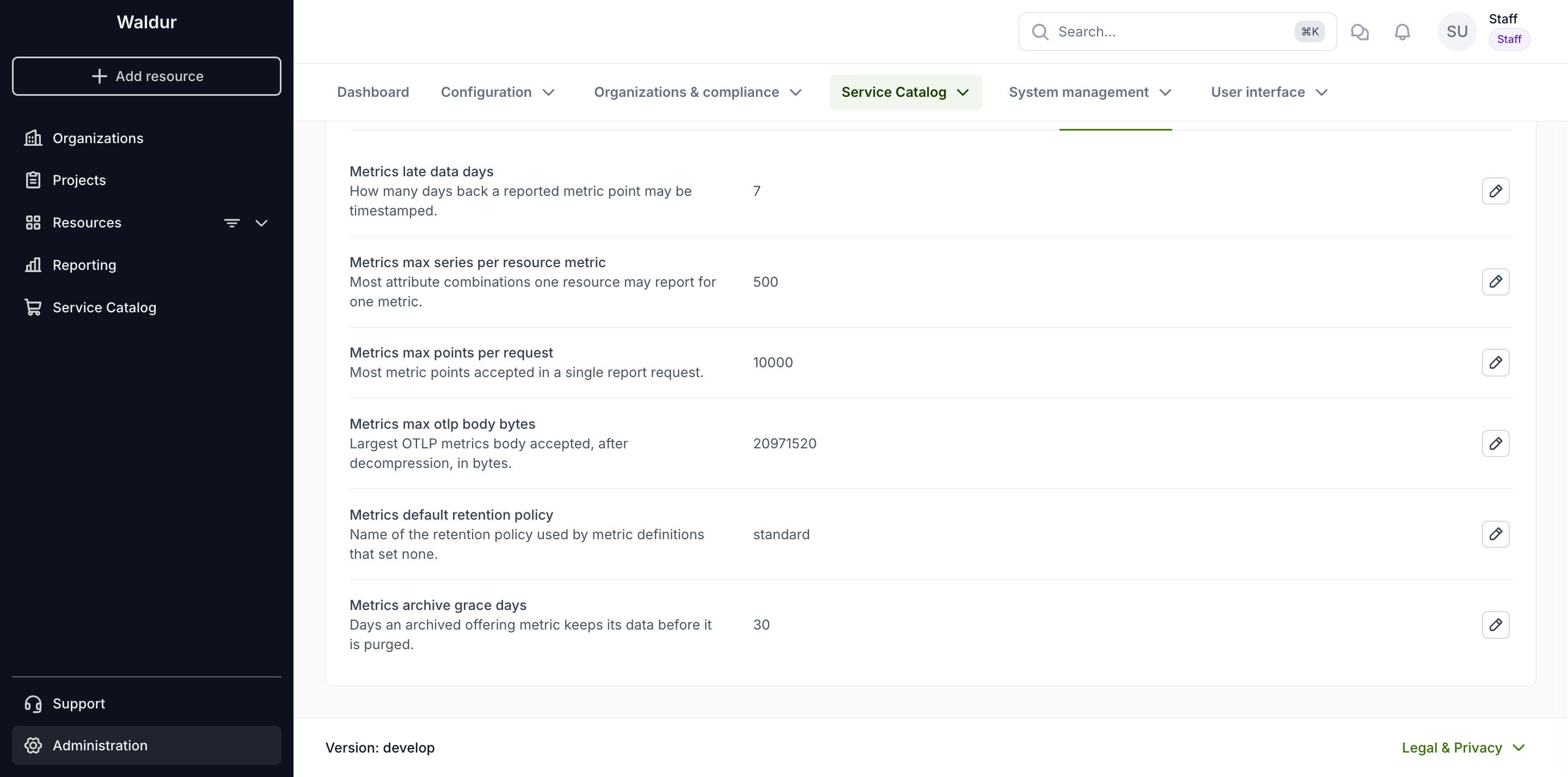Expand the Legal & Privacy menu

(x=1463, y=748)
